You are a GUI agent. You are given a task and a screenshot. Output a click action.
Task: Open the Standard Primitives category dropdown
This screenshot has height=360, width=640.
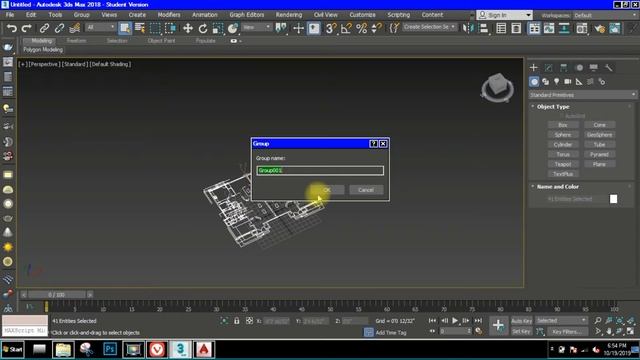click(x=582, y=95)
